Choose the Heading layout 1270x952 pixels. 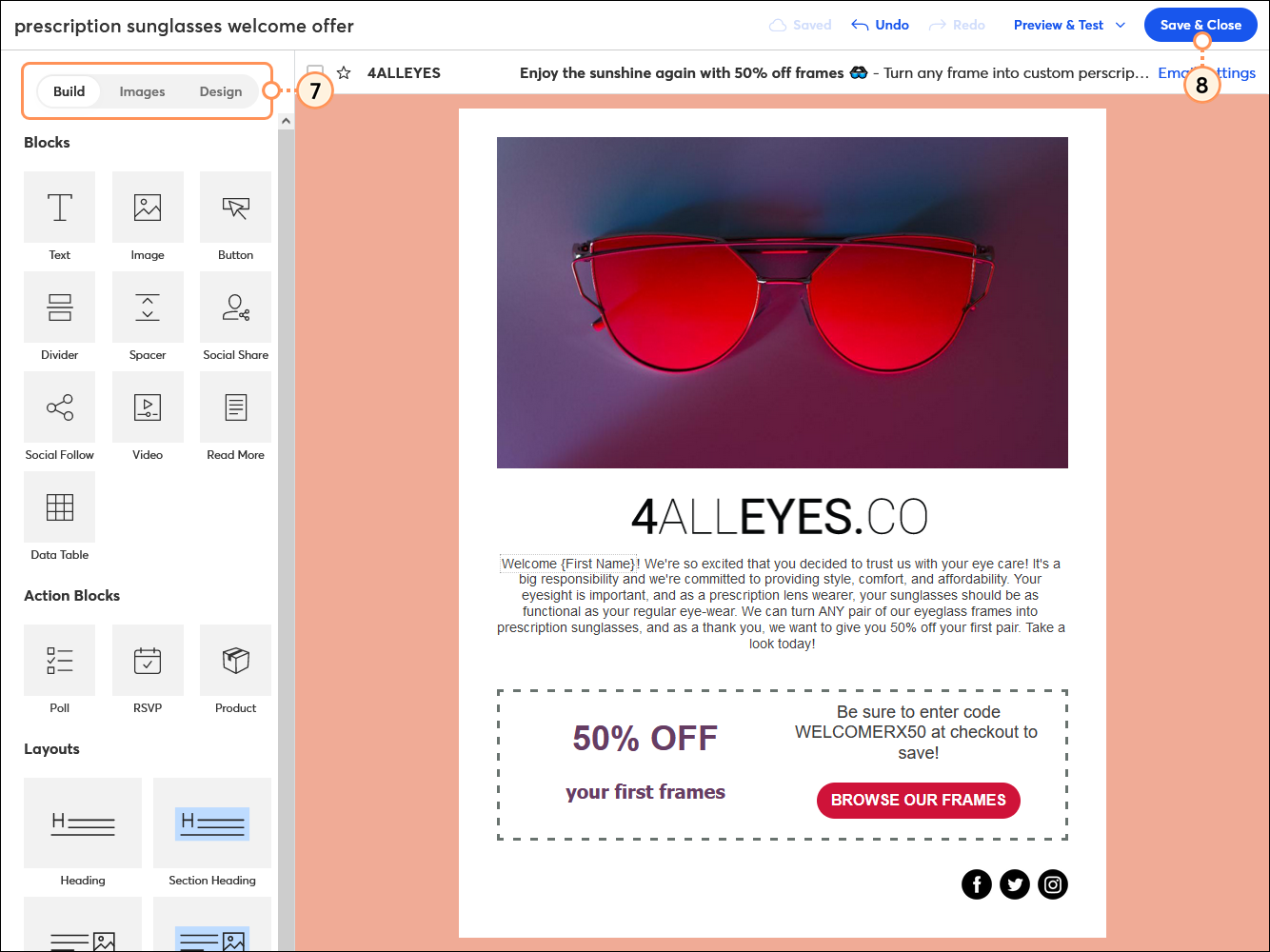point(83,823)
